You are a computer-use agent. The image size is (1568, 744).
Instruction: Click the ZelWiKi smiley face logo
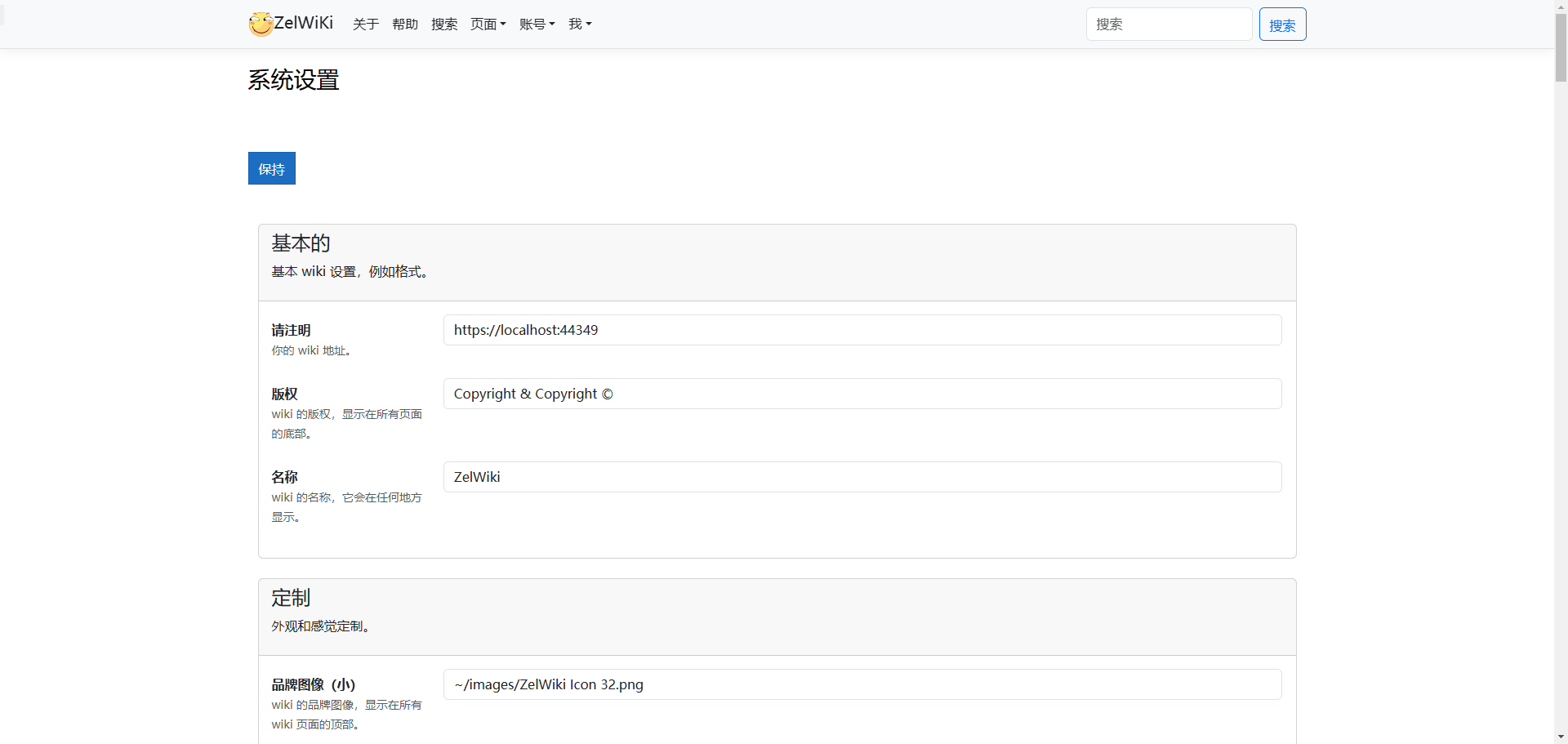261,25
